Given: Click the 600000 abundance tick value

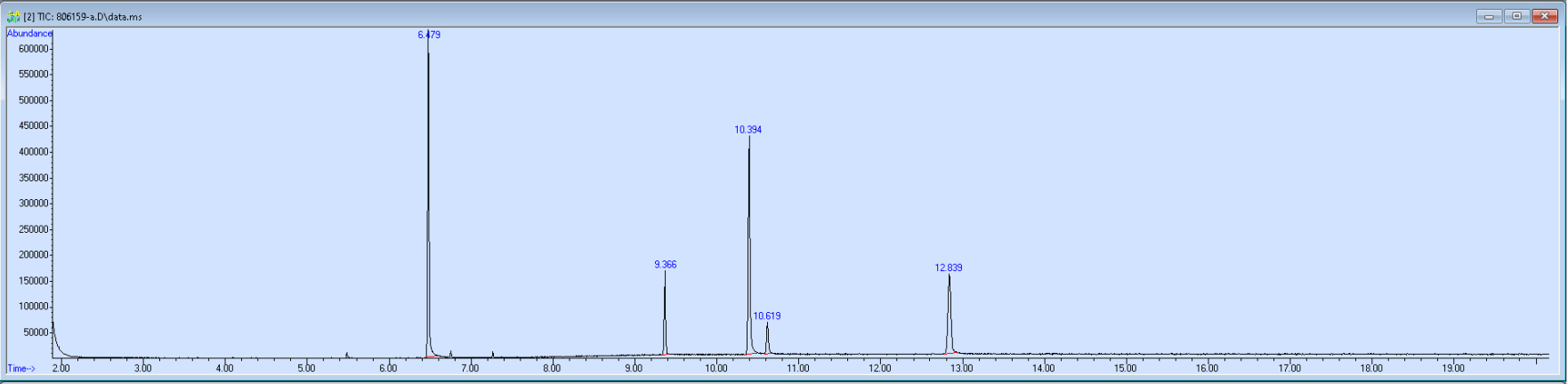Looking at the screenshot, I should point(34,49).
